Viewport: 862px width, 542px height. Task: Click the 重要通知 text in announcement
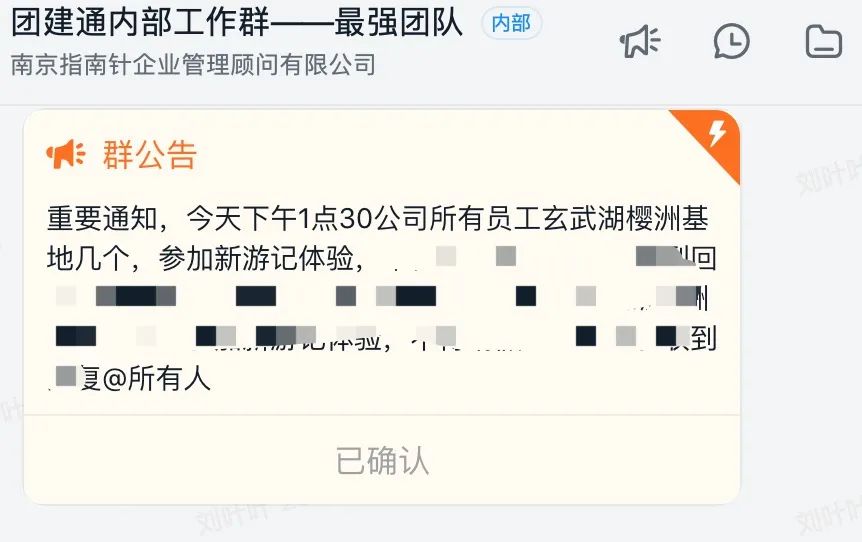tap(102, 218)
